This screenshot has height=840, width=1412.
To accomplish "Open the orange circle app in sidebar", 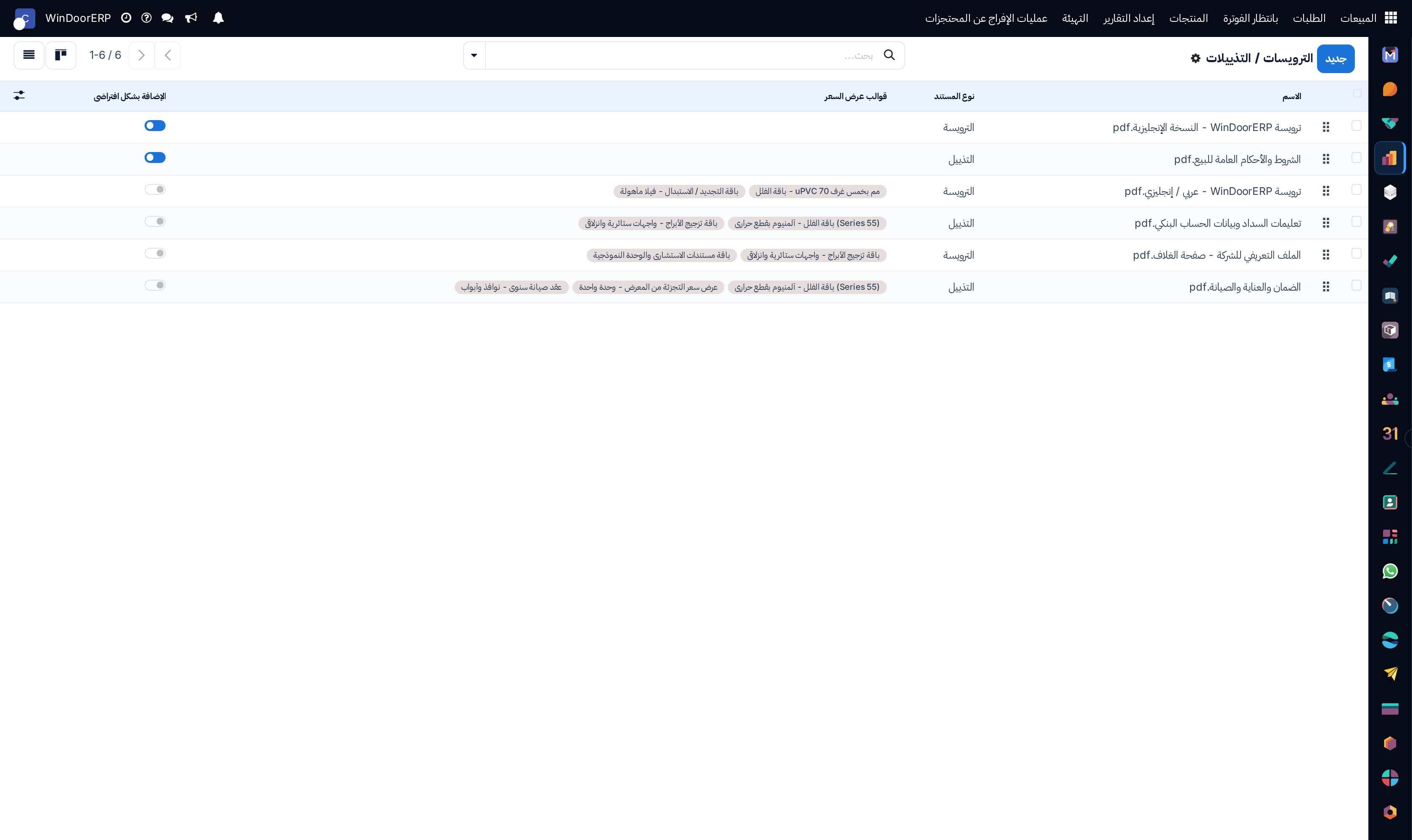I will (x=1390, y=89).
